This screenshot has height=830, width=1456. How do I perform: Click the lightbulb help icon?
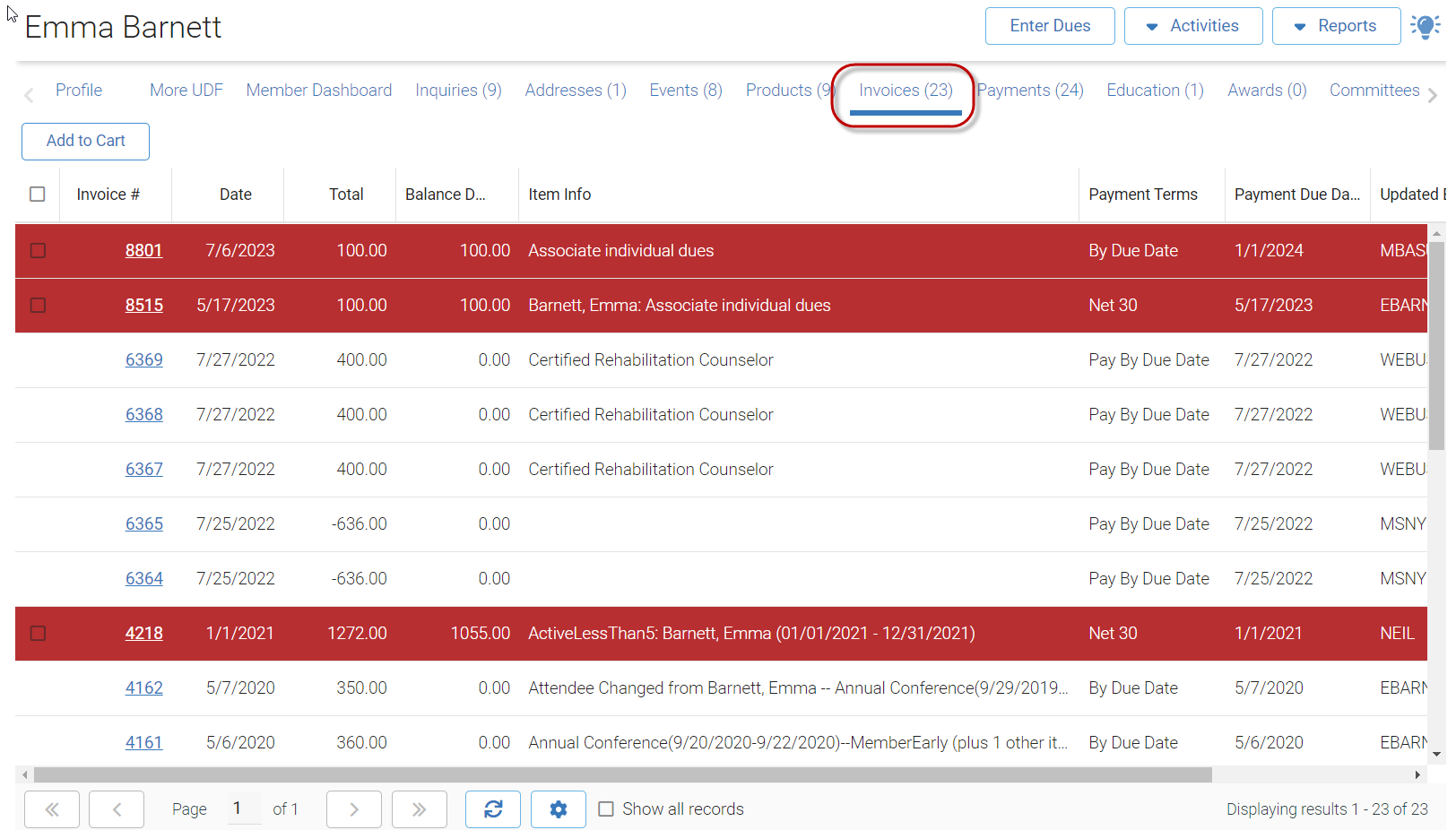click(x=1425, y=26)
